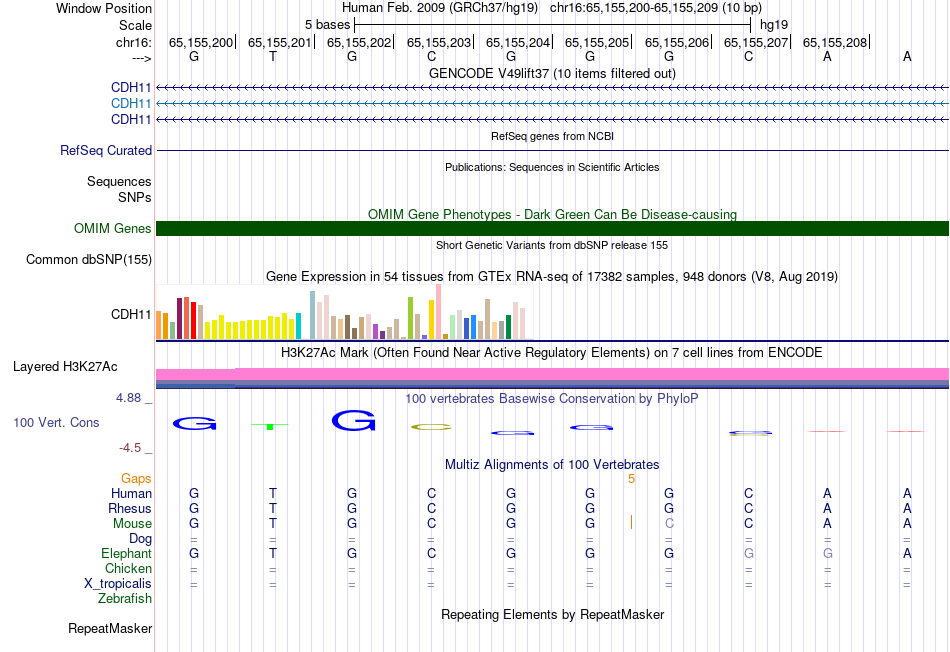This screenshot has height=652, width=950.
Task: Click the orange '5' gap count
Action: (x=631, y=479)
